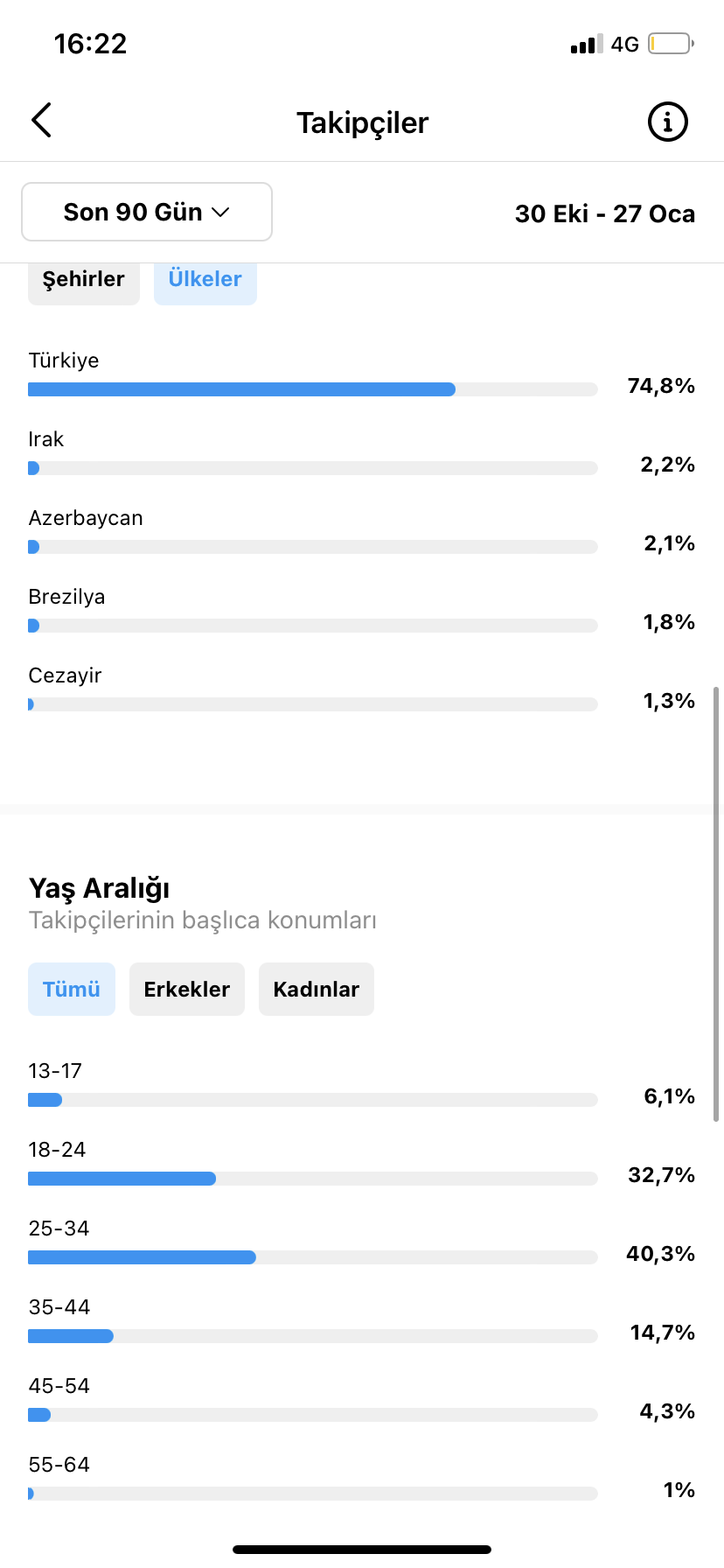Tap the 16:22 clock in status bar
The width and height of the screenshot is (724, 1568).
coord(90,44)
